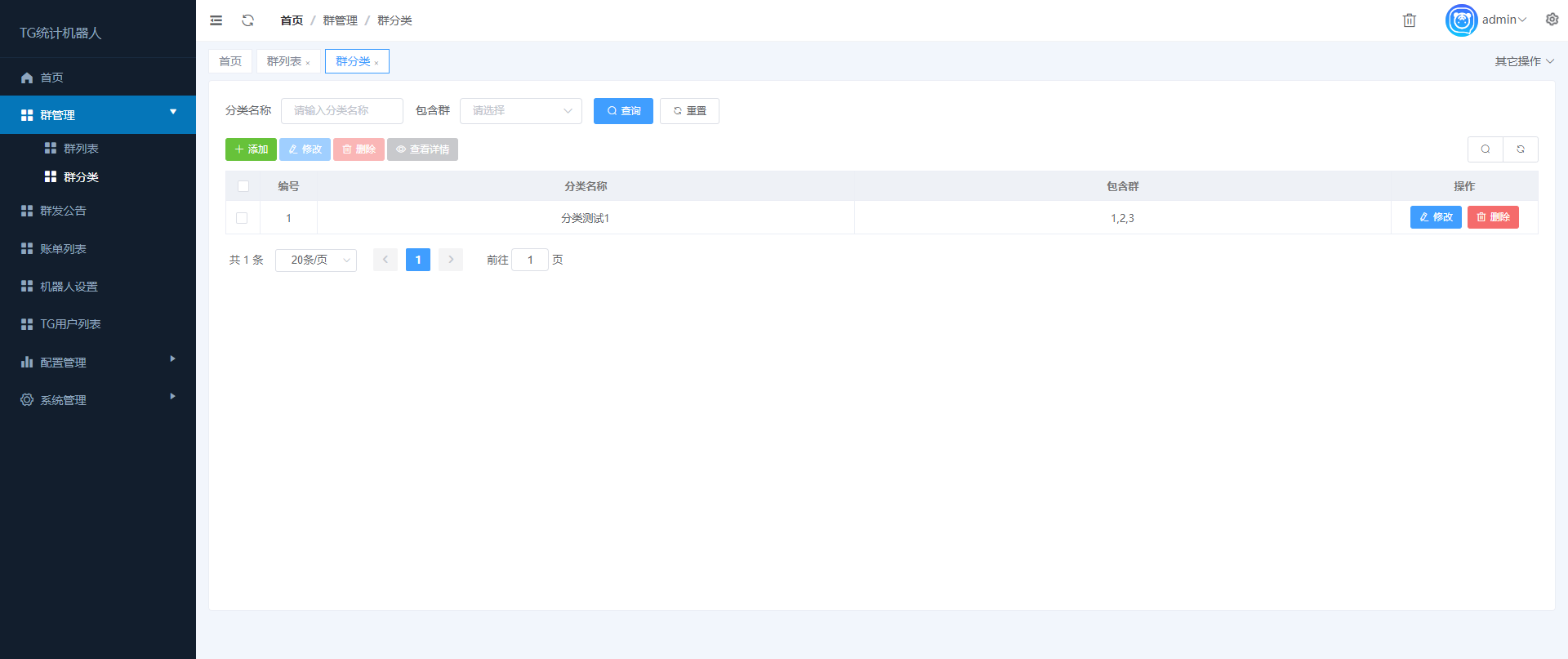Check the select-all checkbox in table header

pyautogui.click(x=243, y=186)
